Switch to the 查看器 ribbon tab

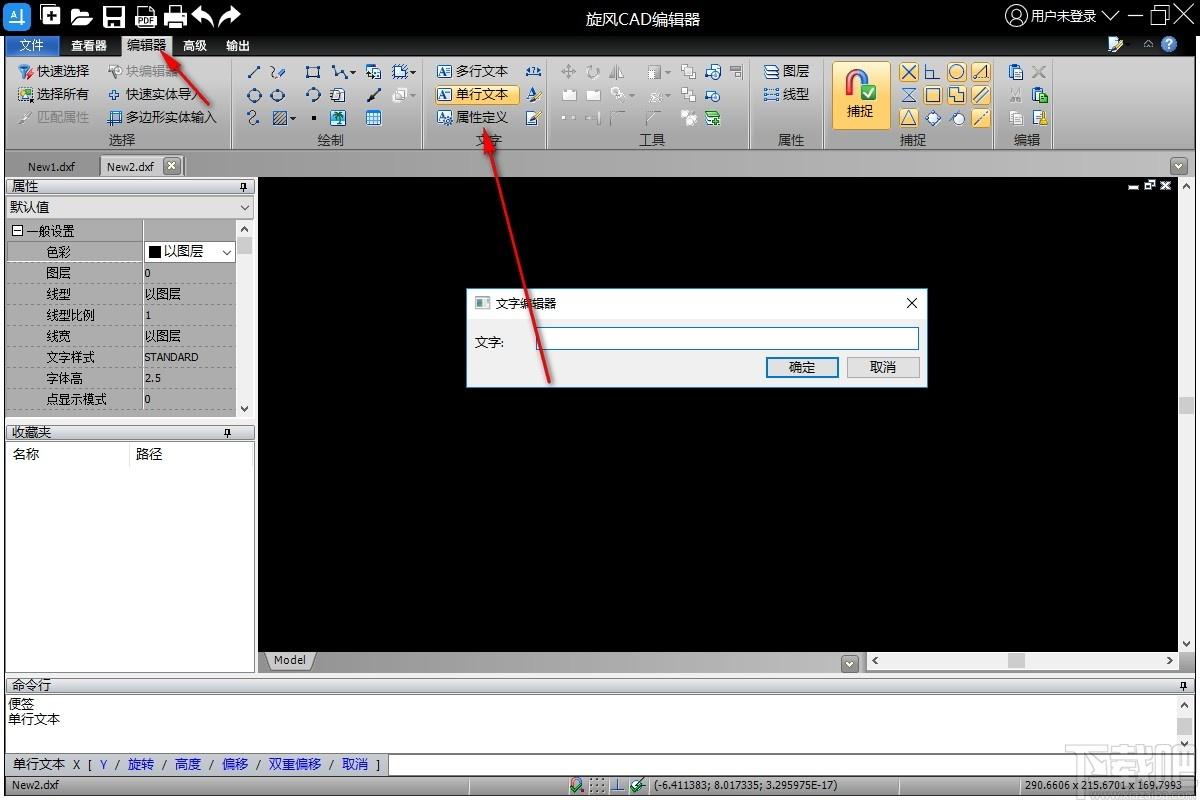coord(89,45)
